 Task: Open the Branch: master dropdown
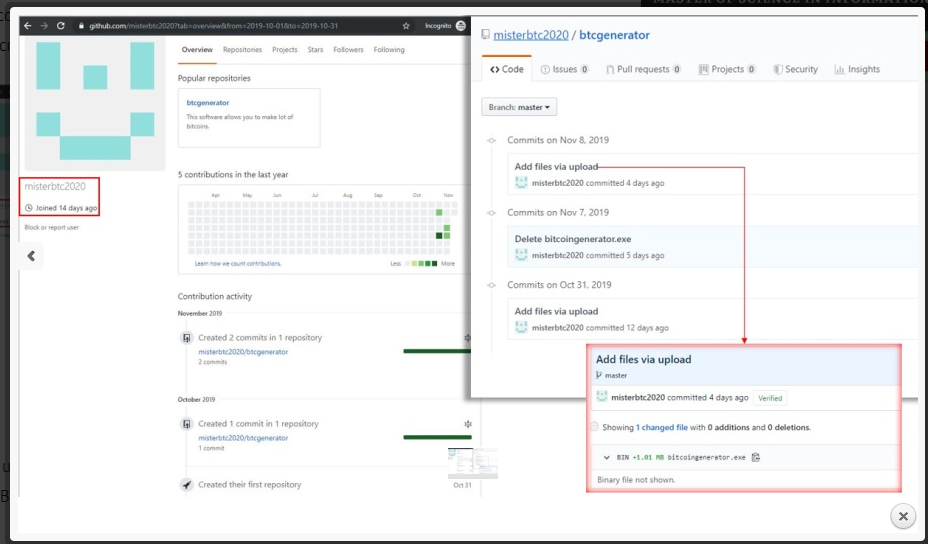coord(519,107)
